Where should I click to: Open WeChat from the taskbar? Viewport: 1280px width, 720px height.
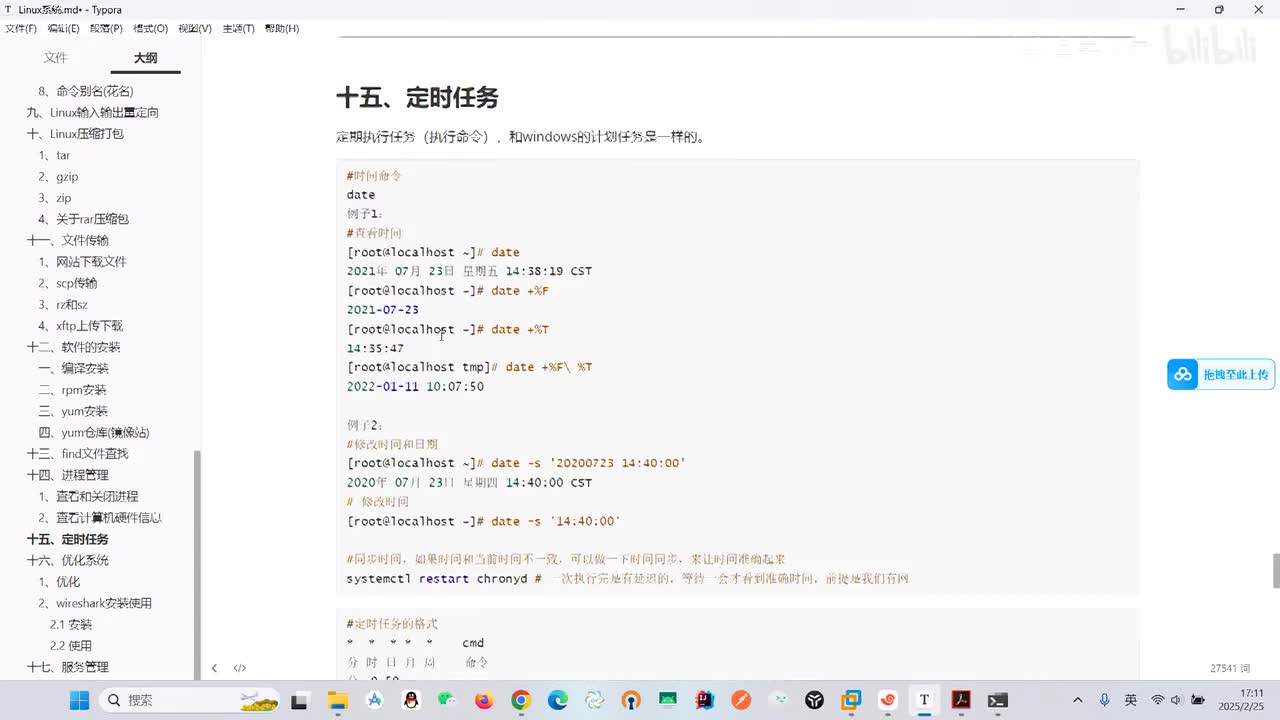coord(447,700)
